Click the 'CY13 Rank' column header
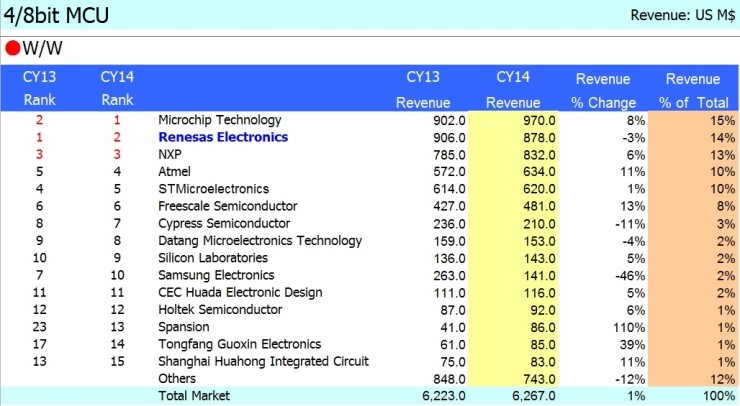Screen dimensions: 740x406 click(x=39, y=88)
